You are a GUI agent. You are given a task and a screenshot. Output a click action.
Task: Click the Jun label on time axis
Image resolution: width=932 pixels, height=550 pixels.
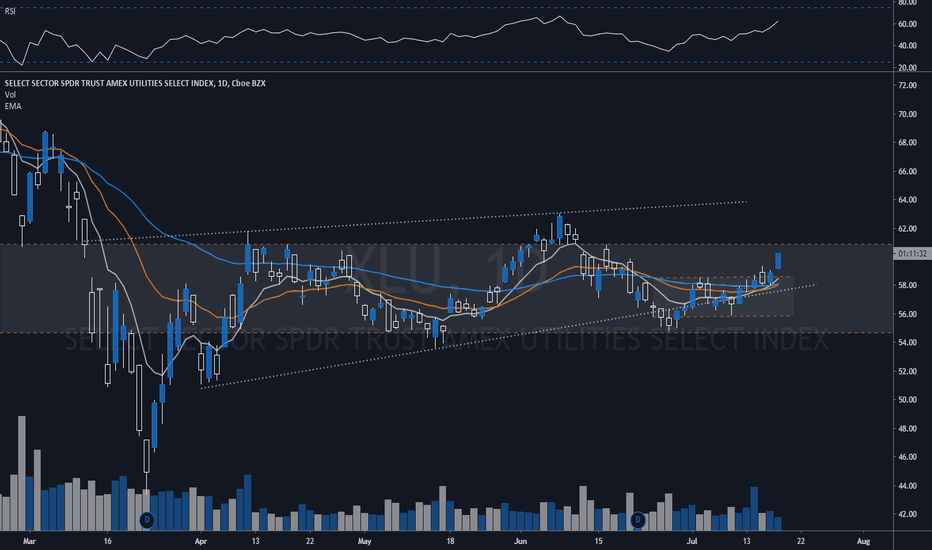[521, 541]
